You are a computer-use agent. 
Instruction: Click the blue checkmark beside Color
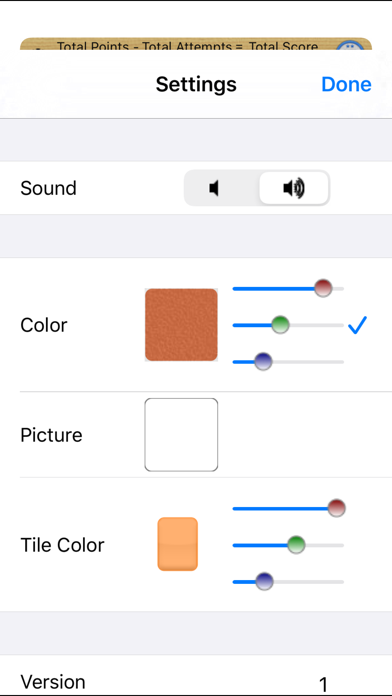click(x=357, y=325)
